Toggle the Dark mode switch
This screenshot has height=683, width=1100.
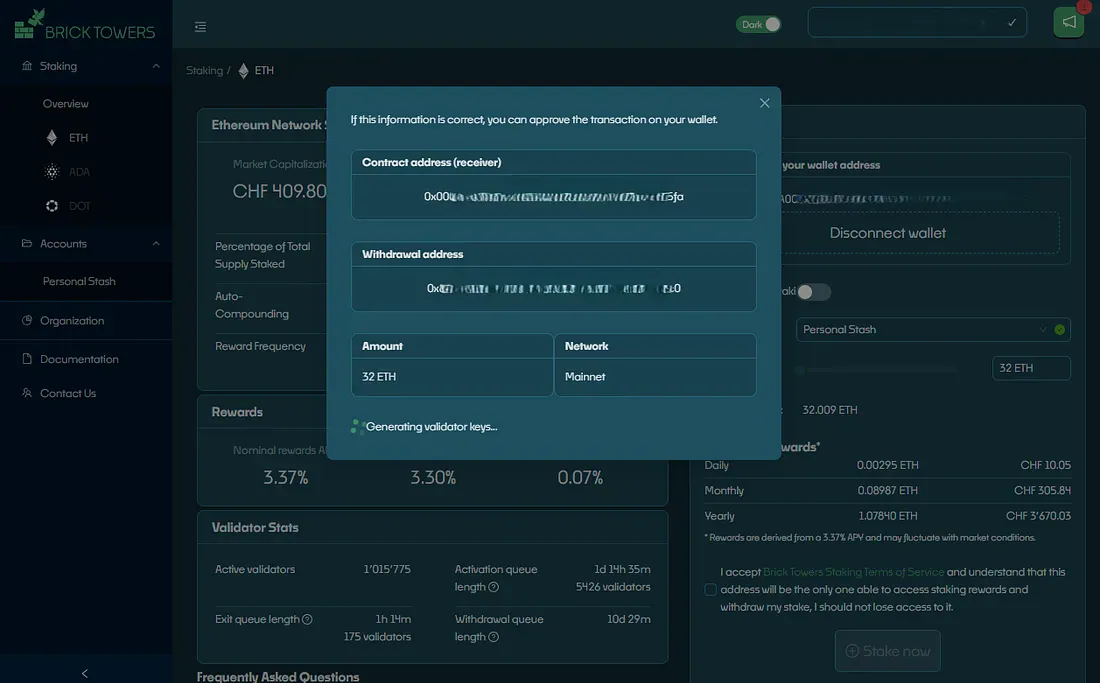pos(758,25)
